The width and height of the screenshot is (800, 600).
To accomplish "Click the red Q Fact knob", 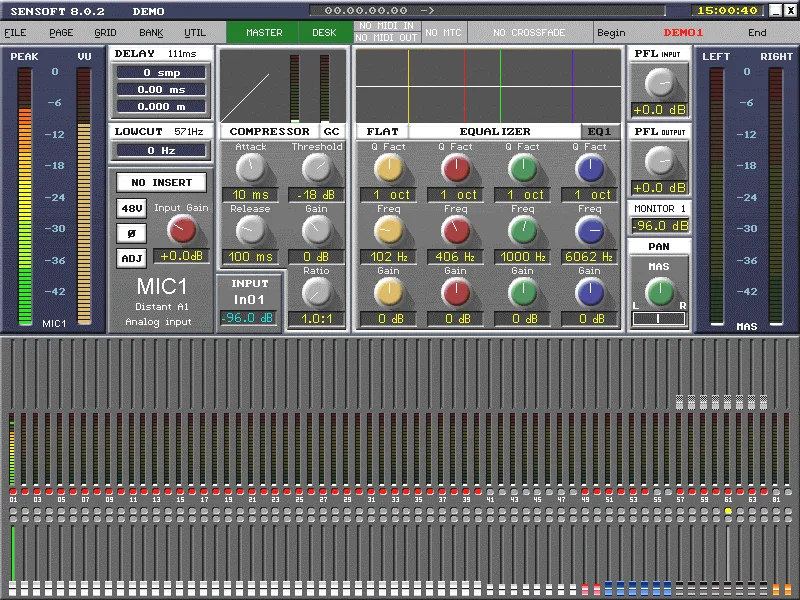I will 456,168.
